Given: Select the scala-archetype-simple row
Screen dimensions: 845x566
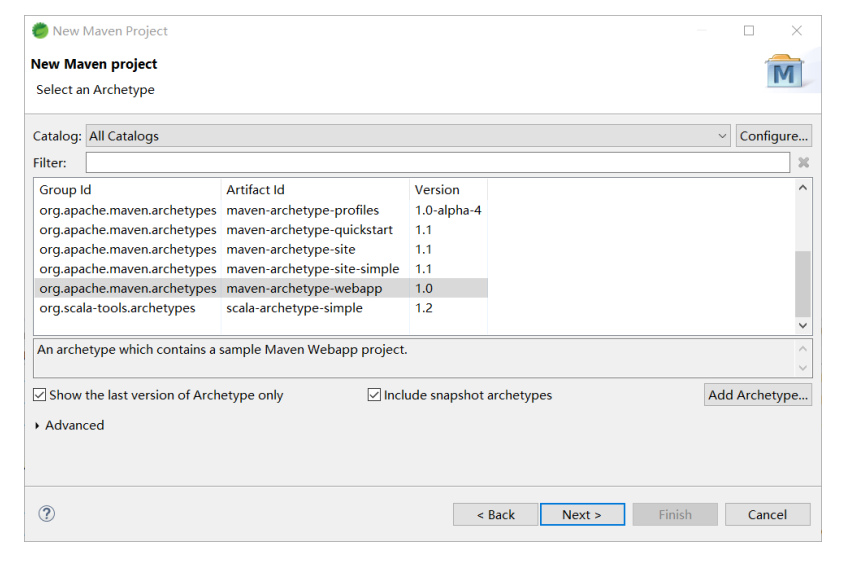Looking at the screenshot, I should (261, 308).
